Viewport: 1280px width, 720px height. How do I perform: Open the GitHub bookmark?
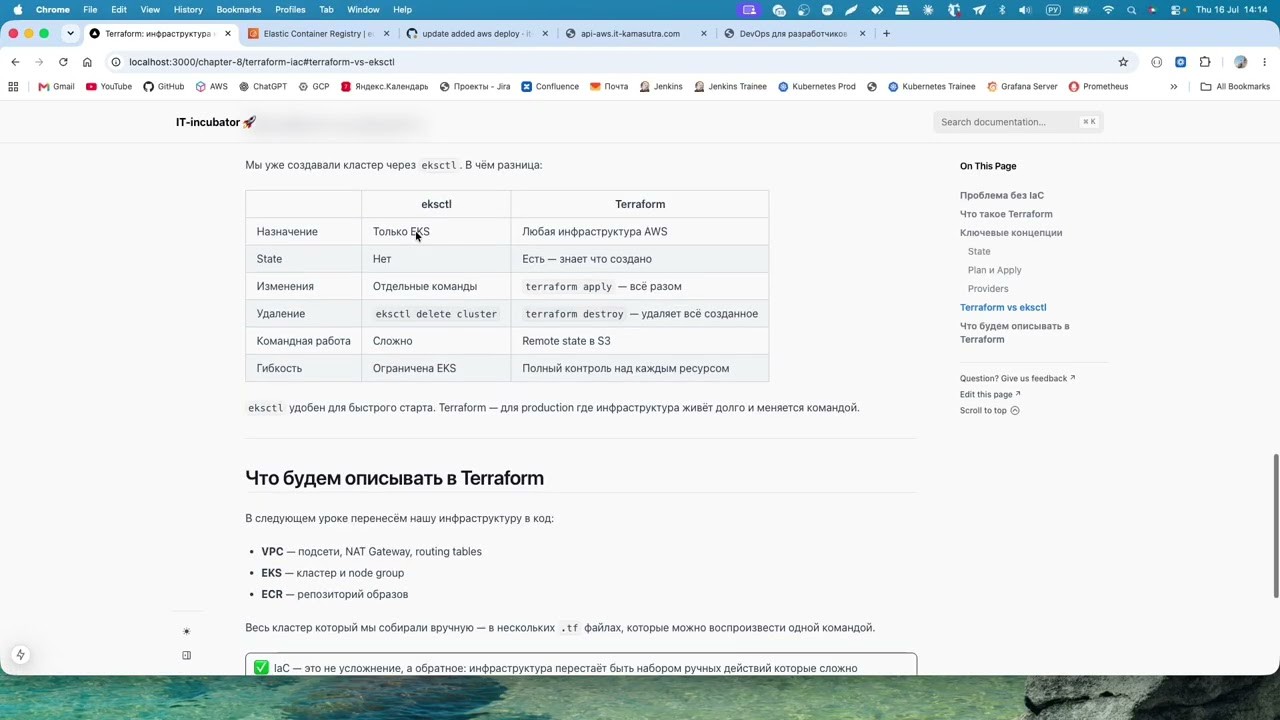point(164,87)
